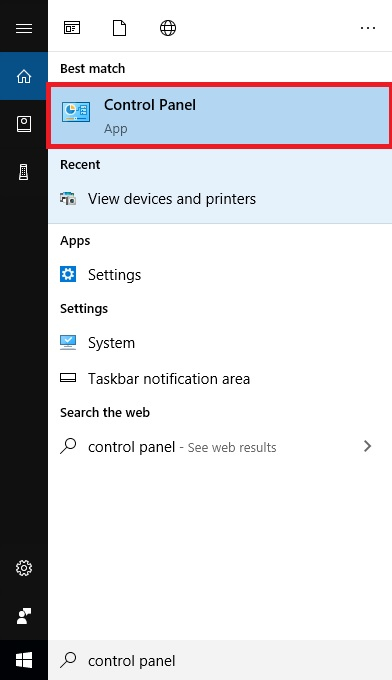The width and height of the screenshot is (392, 680).
Task: Open View devices and printers recent item
Action: 220,199
